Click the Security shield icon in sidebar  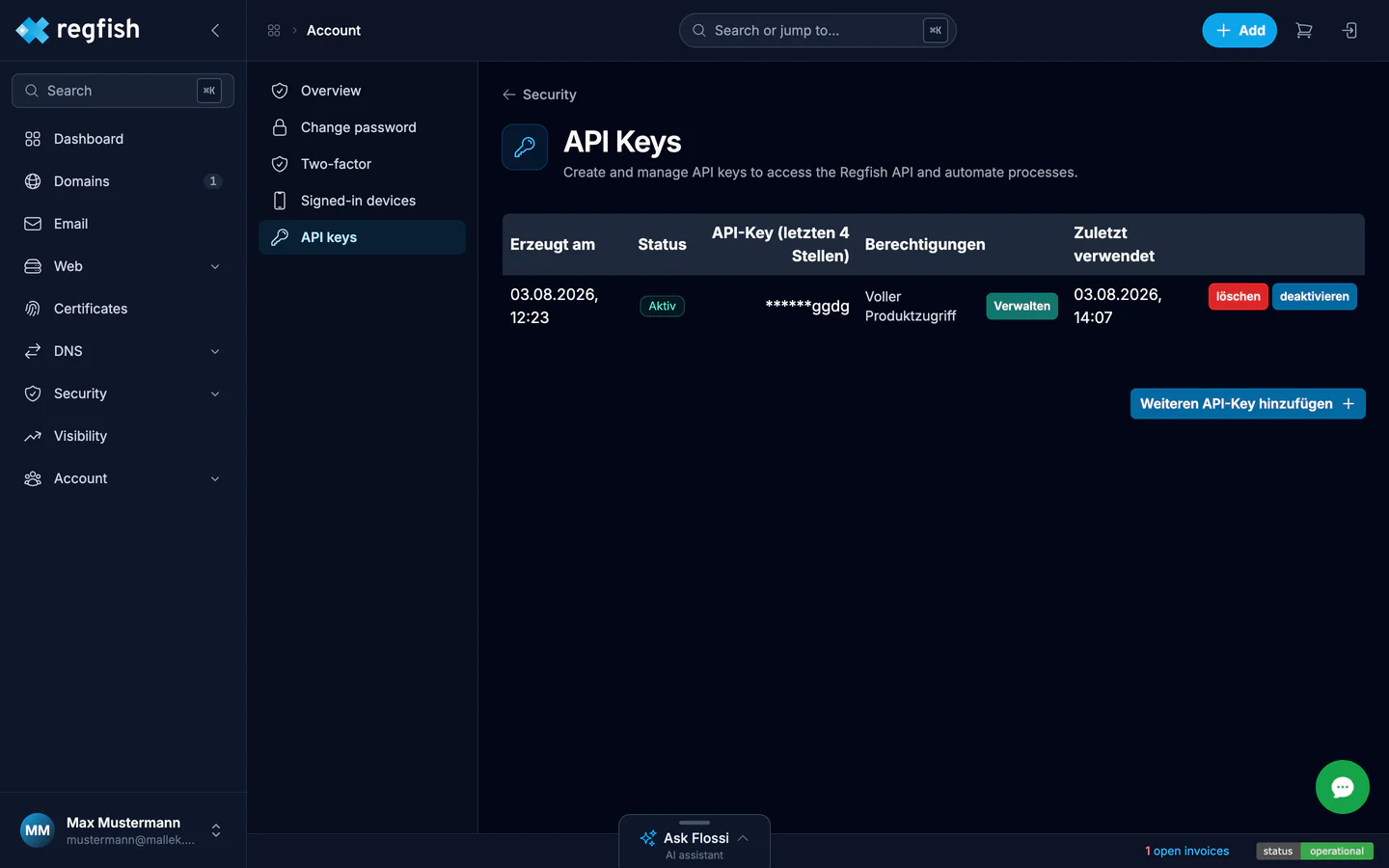(x=33, y=393)
